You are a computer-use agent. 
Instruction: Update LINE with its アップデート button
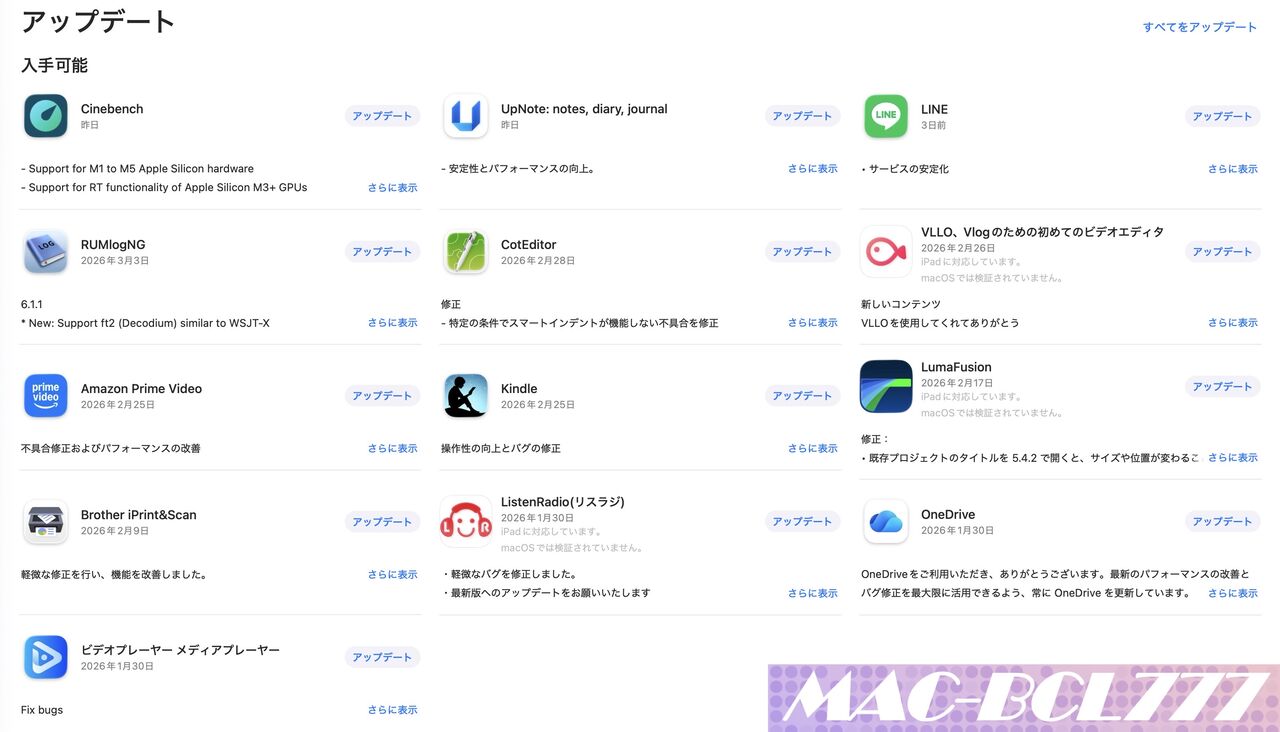(1222, 116)
